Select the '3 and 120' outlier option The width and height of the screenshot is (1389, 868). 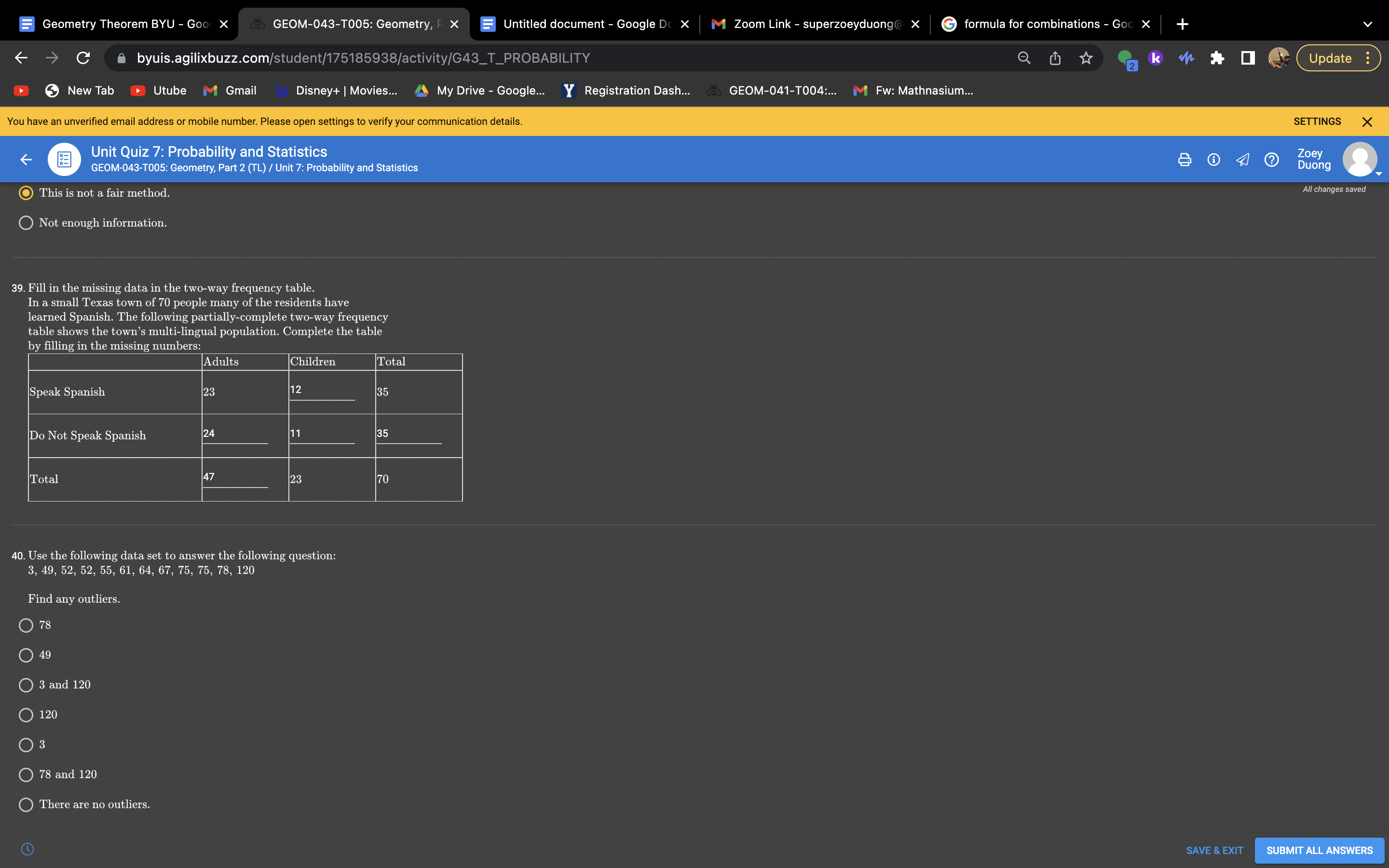click(x=26, y=685)
